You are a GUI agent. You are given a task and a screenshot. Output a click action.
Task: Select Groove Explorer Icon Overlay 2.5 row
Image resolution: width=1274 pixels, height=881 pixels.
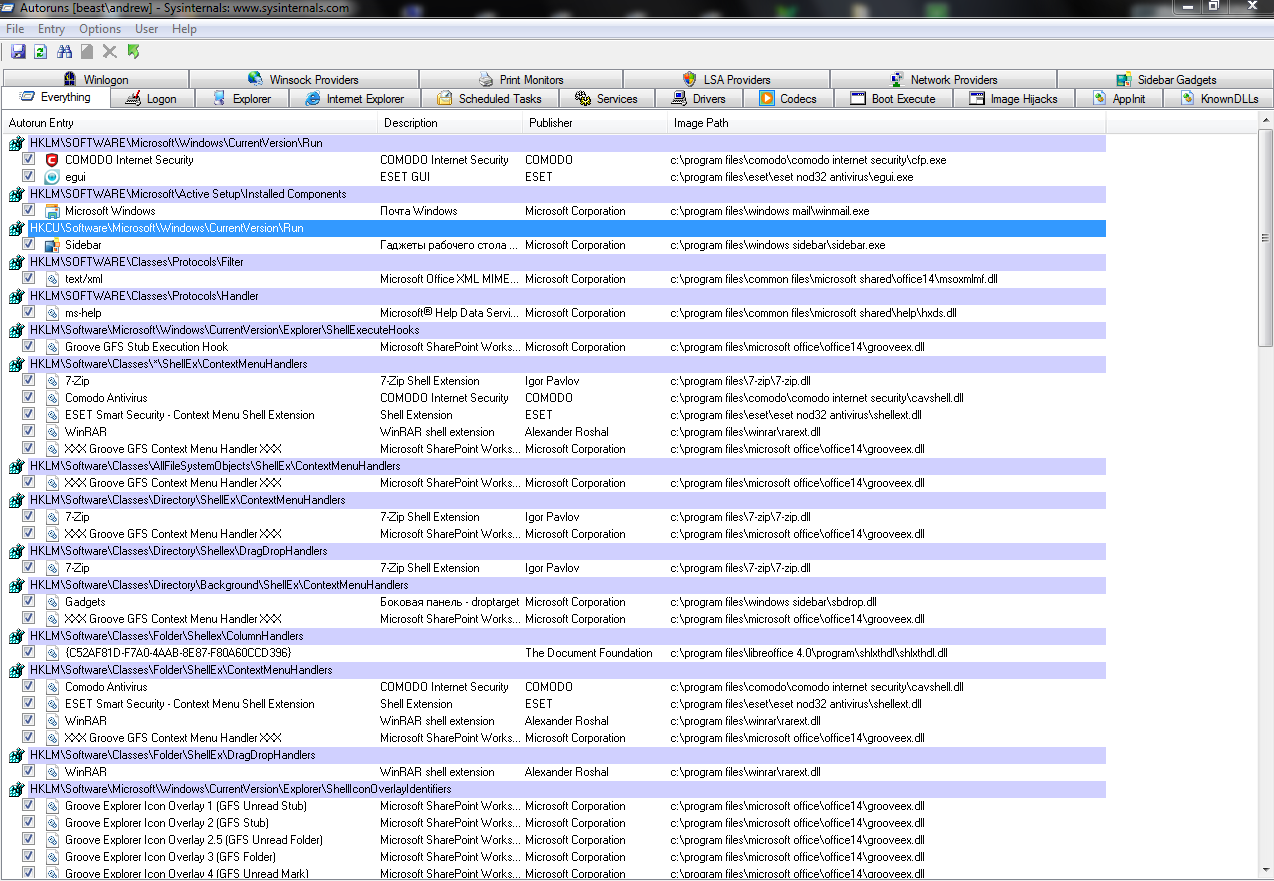tap(556, 840)
